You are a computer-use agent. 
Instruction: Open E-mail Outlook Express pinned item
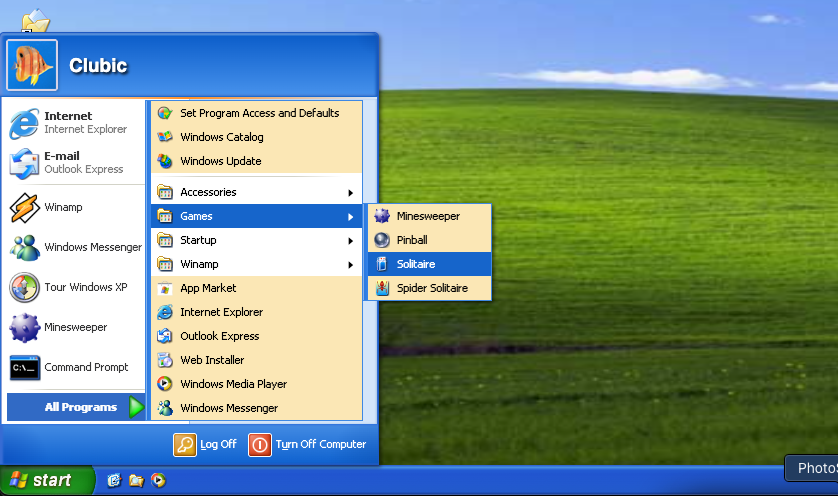pos(74,162)
